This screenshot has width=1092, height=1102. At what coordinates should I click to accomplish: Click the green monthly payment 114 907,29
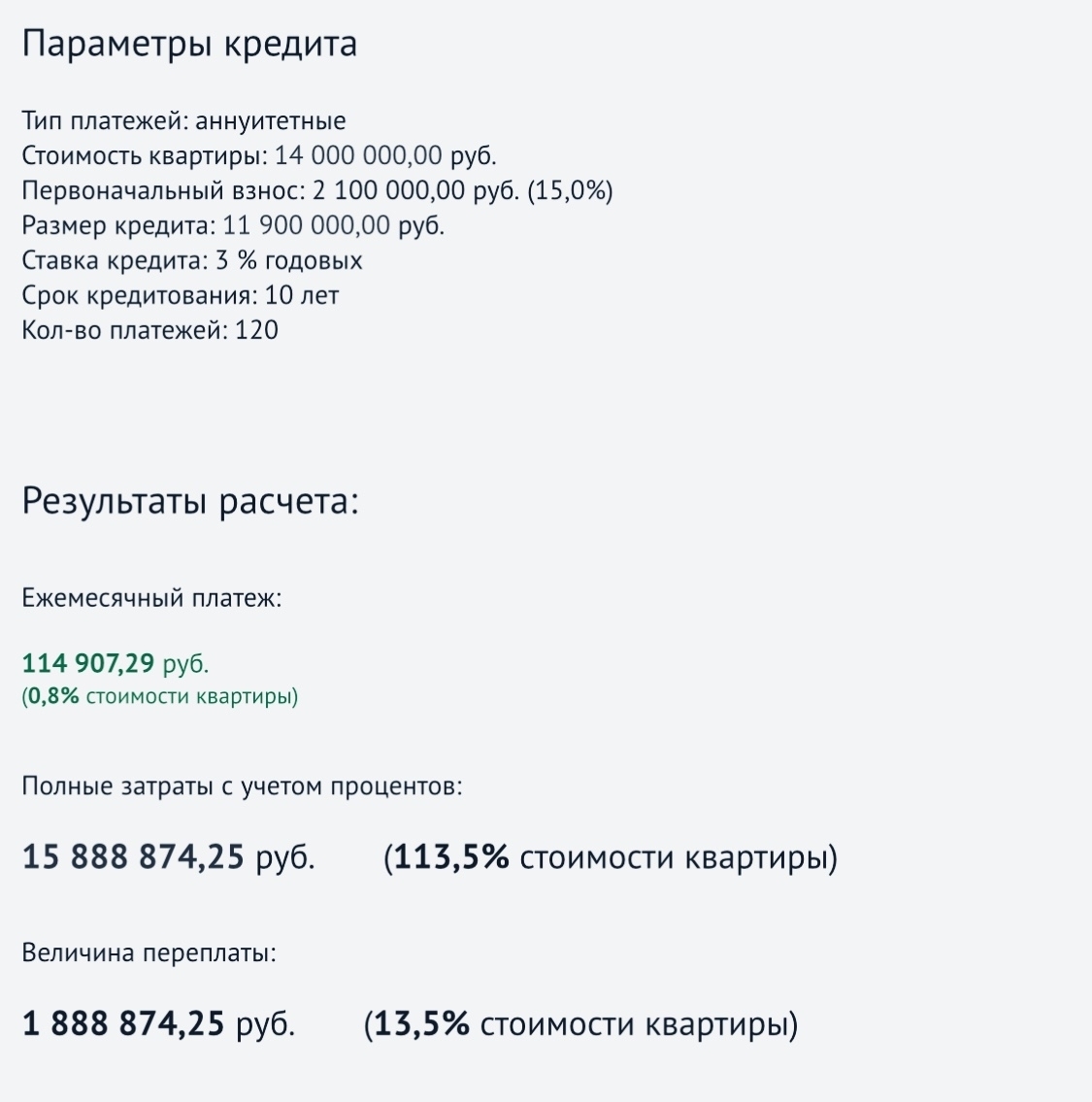click(87, 663)
